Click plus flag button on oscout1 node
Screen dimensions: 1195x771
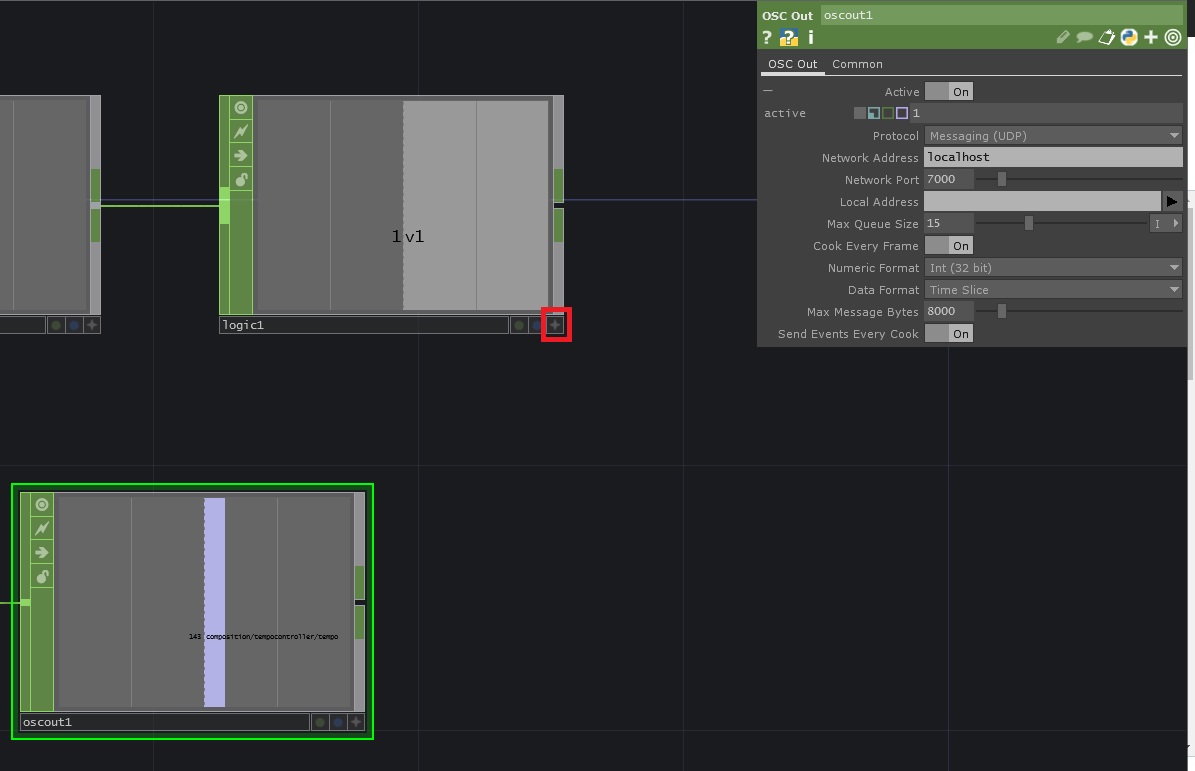(356, 722)
